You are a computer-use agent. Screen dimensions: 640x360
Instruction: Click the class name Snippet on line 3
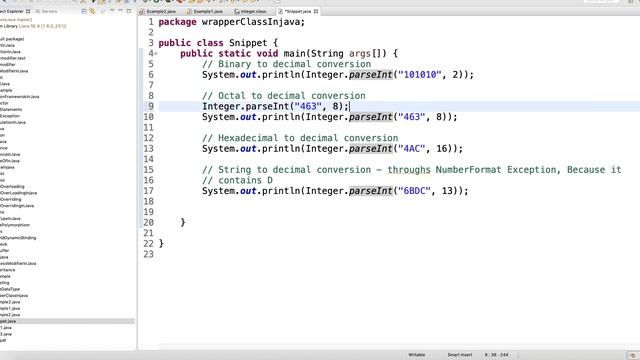click(x=248, y=43)
